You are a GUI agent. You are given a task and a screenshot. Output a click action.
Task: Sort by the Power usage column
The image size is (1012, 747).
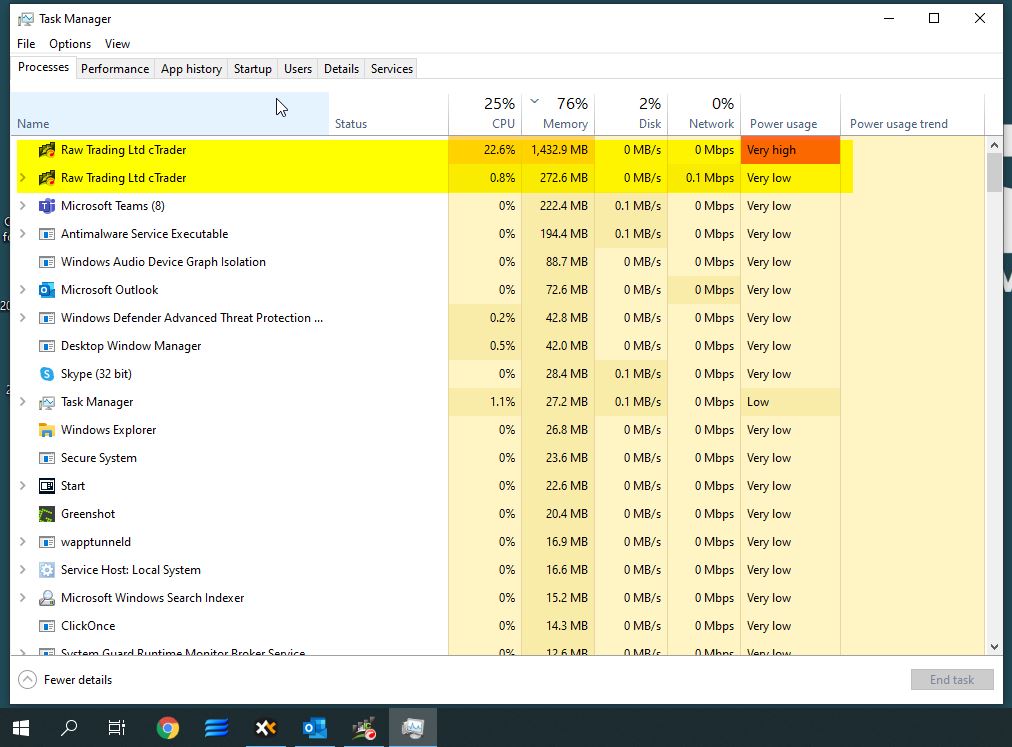790,114
